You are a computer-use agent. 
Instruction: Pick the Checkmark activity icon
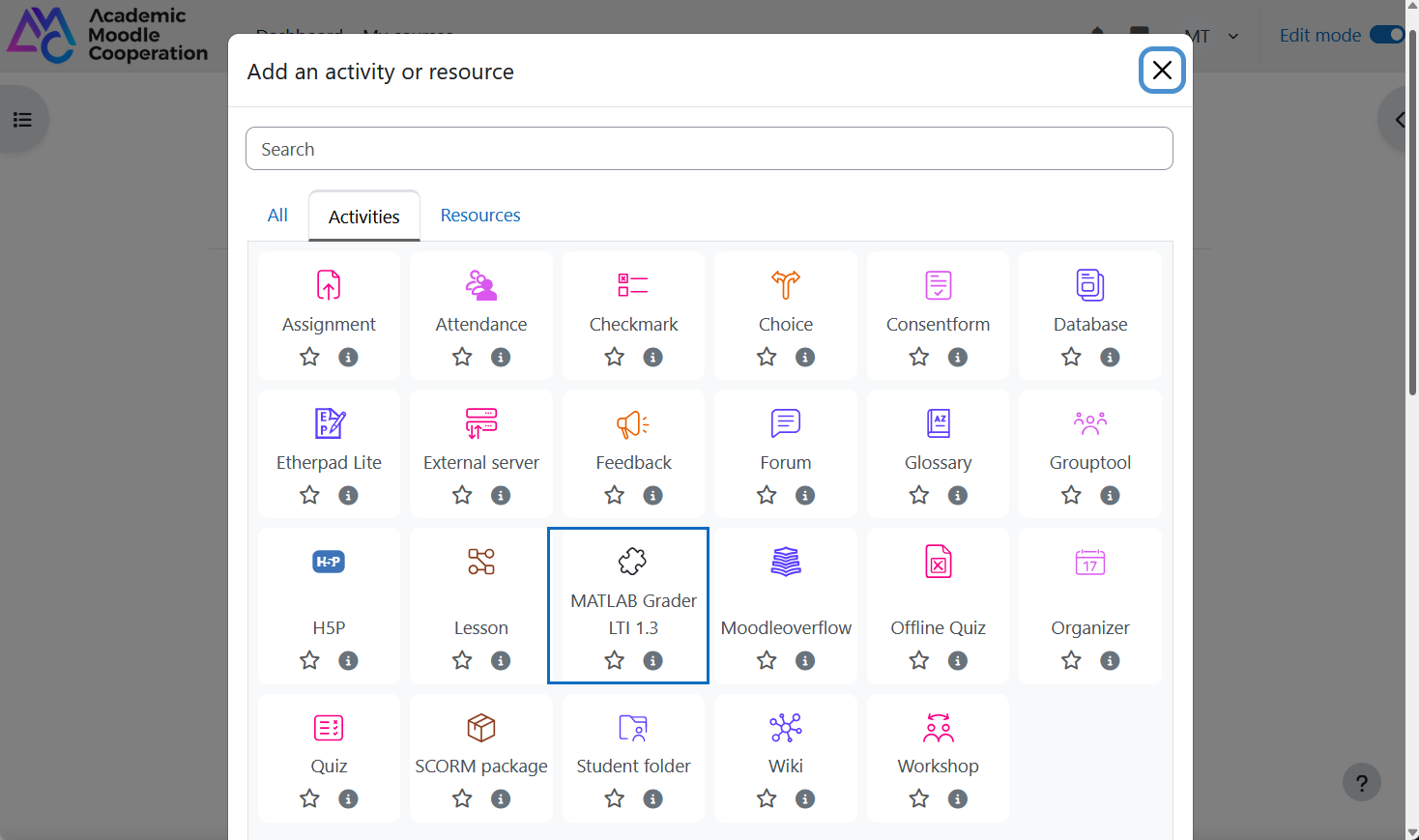point(633,285)
